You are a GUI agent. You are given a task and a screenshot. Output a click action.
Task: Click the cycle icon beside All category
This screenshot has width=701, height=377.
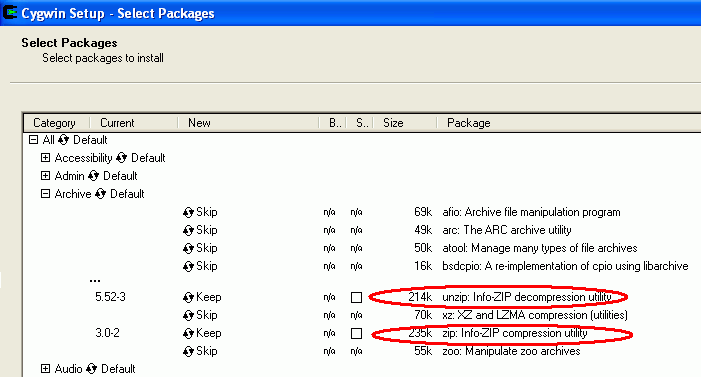[x=63, y=140]
